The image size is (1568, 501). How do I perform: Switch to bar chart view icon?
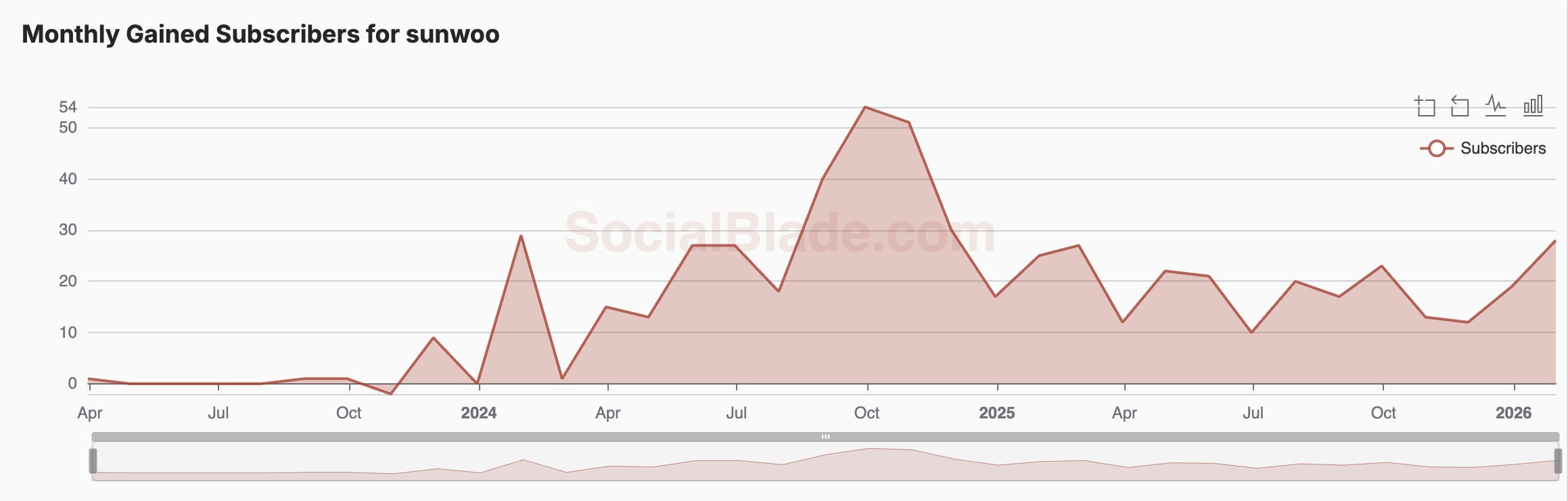1534,105
